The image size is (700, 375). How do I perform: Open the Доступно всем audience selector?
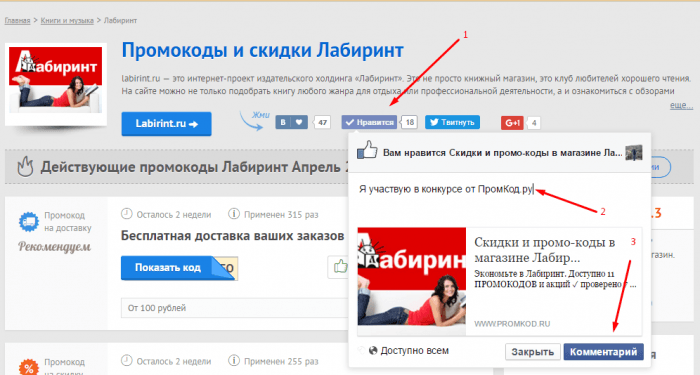408,351
